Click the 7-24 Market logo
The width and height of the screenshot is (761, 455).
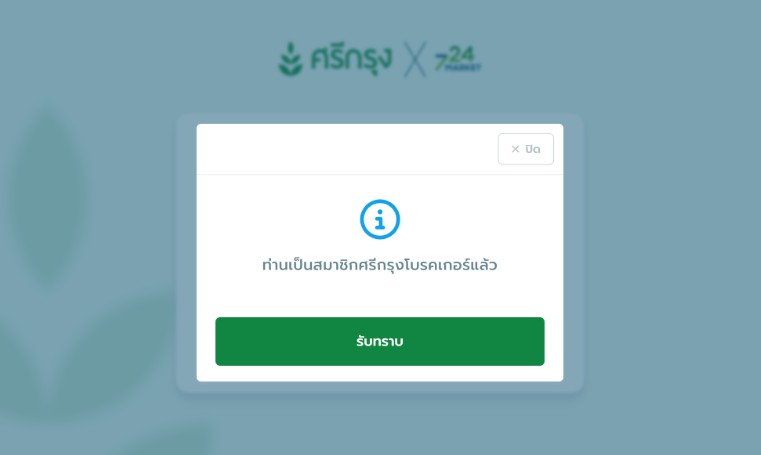coord(457,59)
